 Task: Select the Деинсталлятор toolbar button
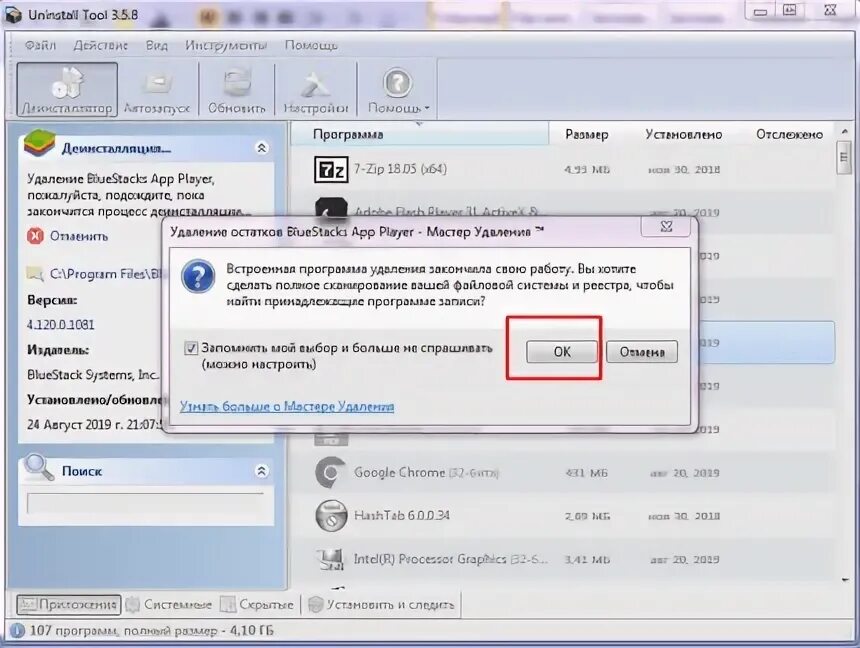[67, 89]
